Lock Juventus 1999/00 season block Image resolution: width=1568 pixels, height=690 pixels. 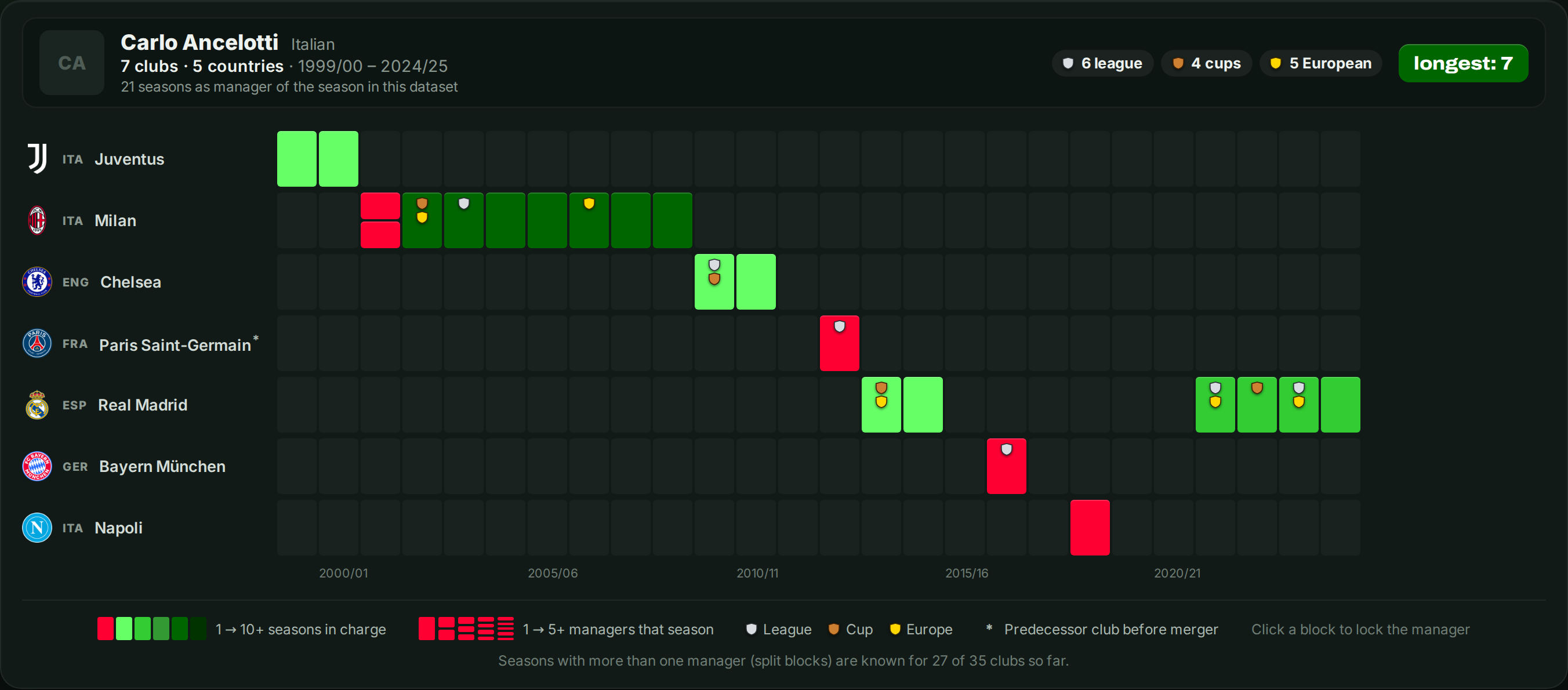tap(296, 159)
